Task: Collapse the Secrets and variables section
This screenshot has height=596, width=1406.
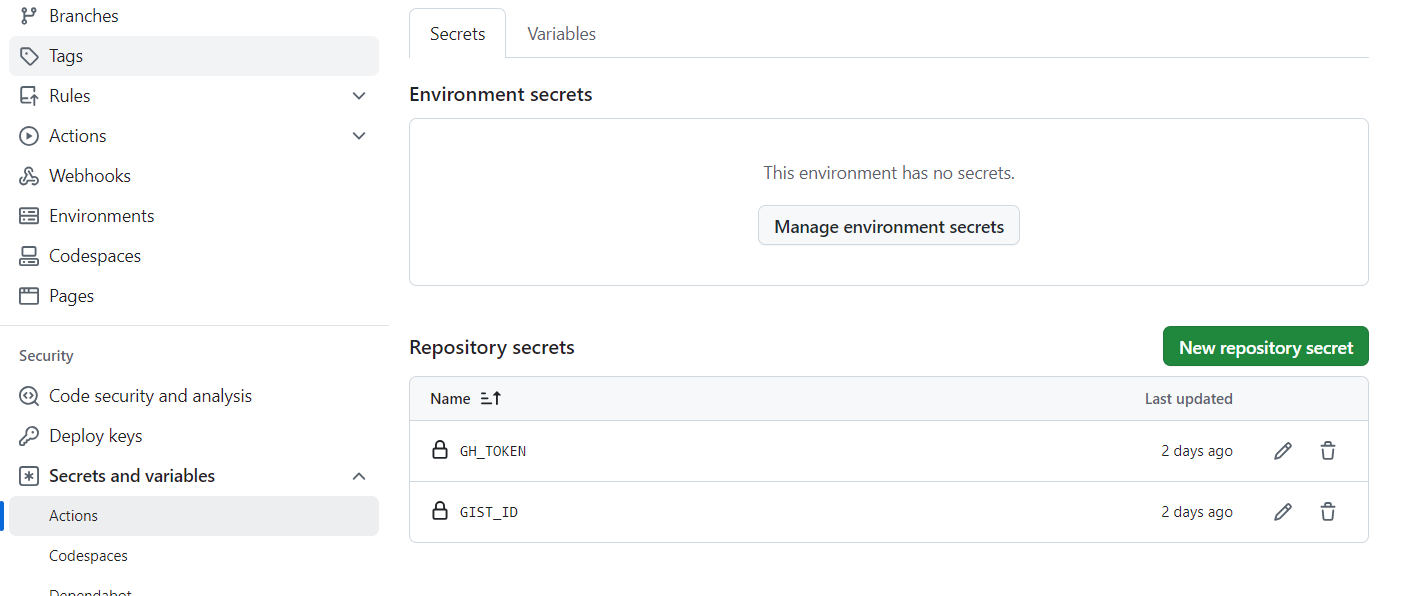Action: pyautogui.click(x=359, y=476)
